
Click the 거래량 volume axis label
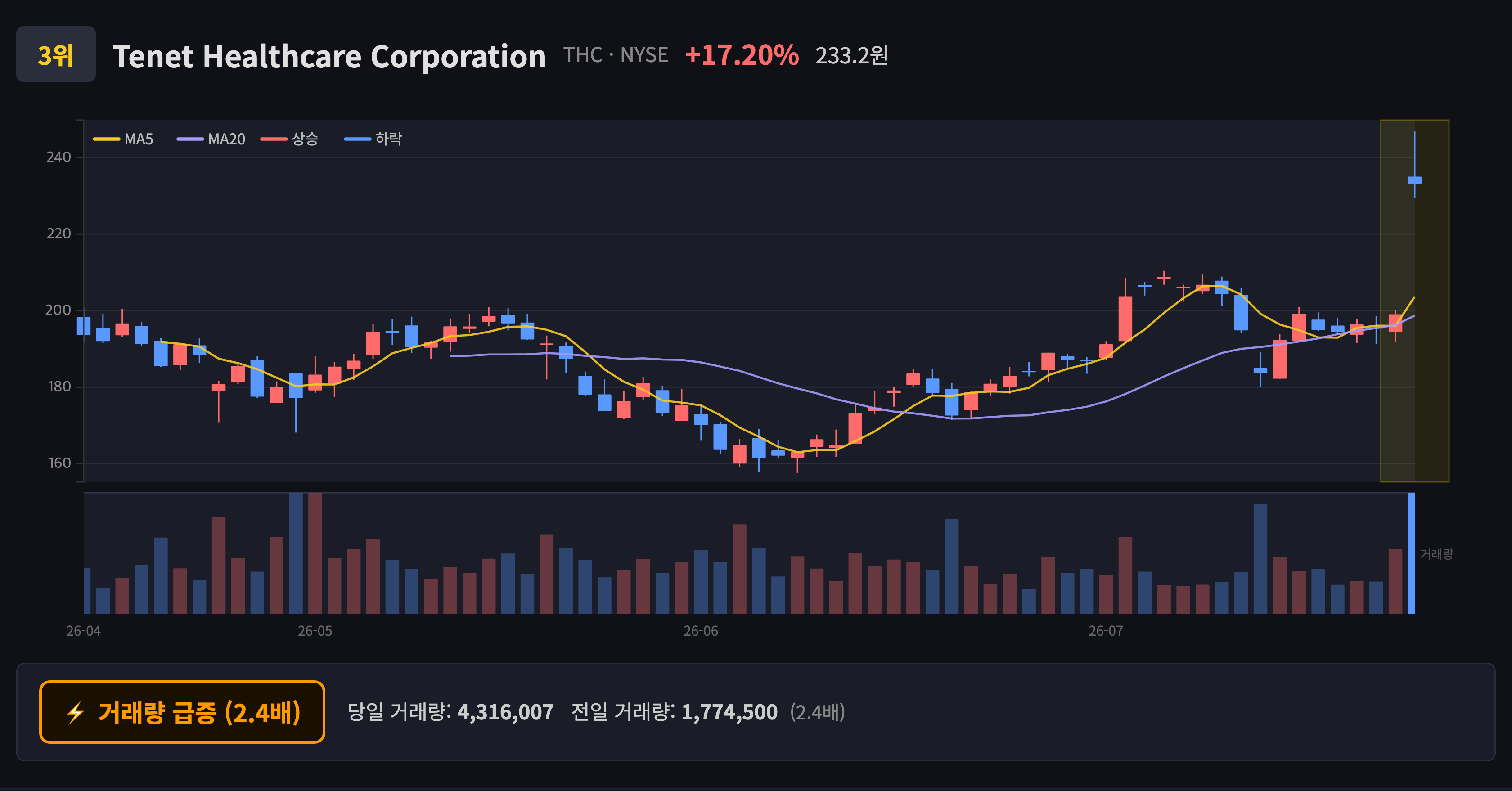point(1436,554)
